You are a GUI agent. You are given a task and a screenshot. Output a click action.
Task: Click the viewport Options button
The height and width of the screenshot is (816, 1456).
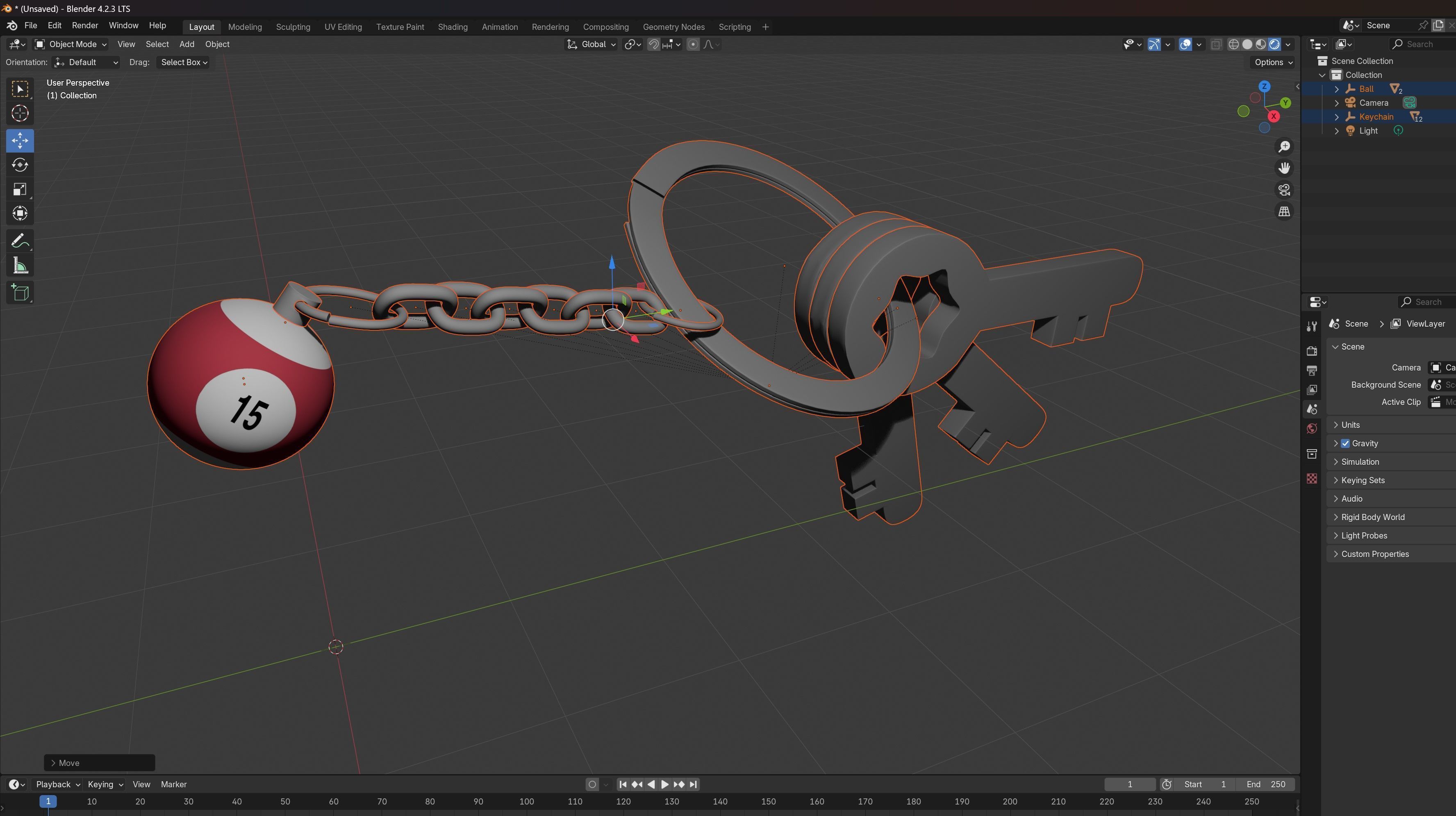[1273, 62]
